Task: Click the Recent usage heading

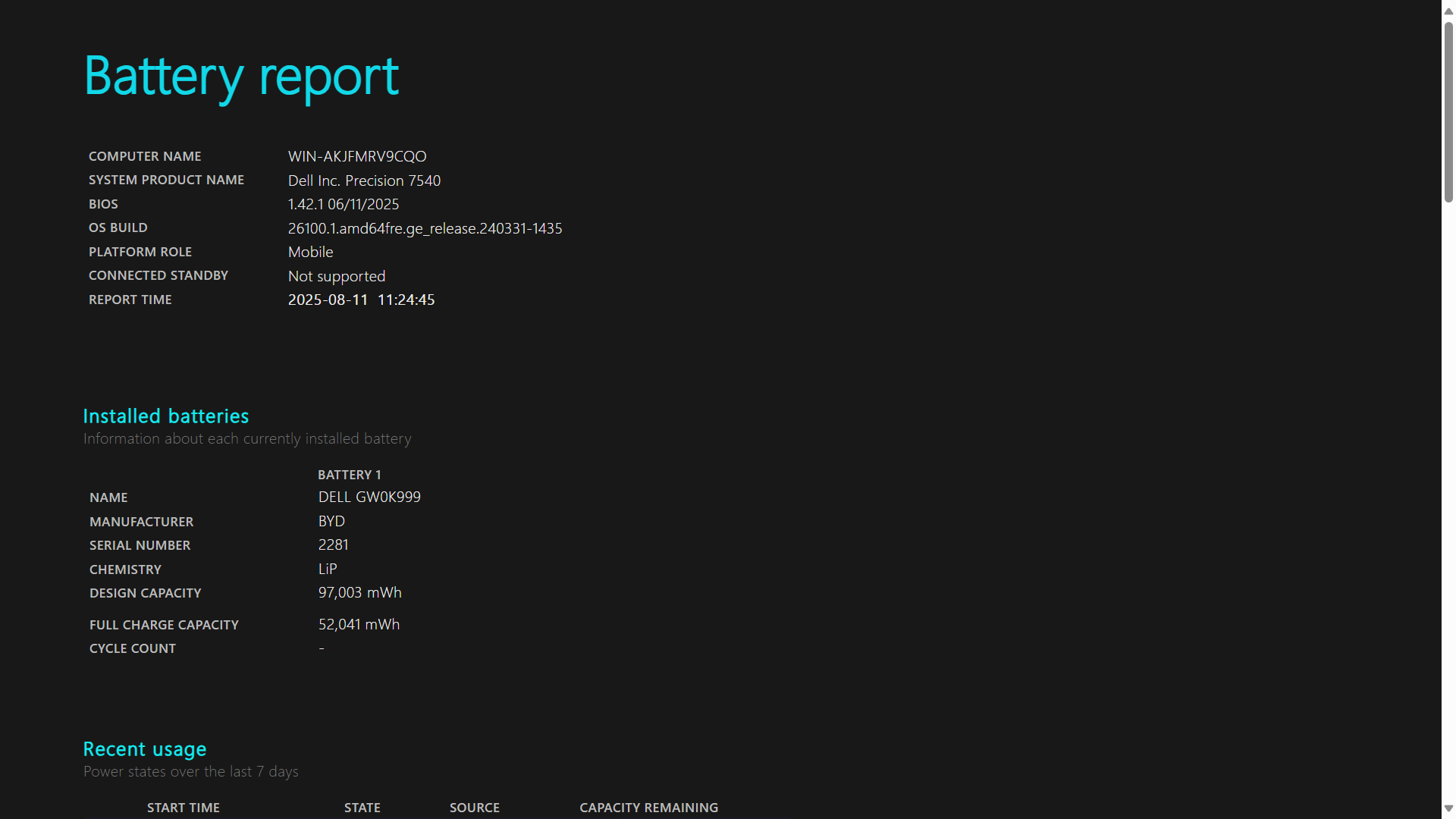Action: pyautogui.click(x=144, y=749)
